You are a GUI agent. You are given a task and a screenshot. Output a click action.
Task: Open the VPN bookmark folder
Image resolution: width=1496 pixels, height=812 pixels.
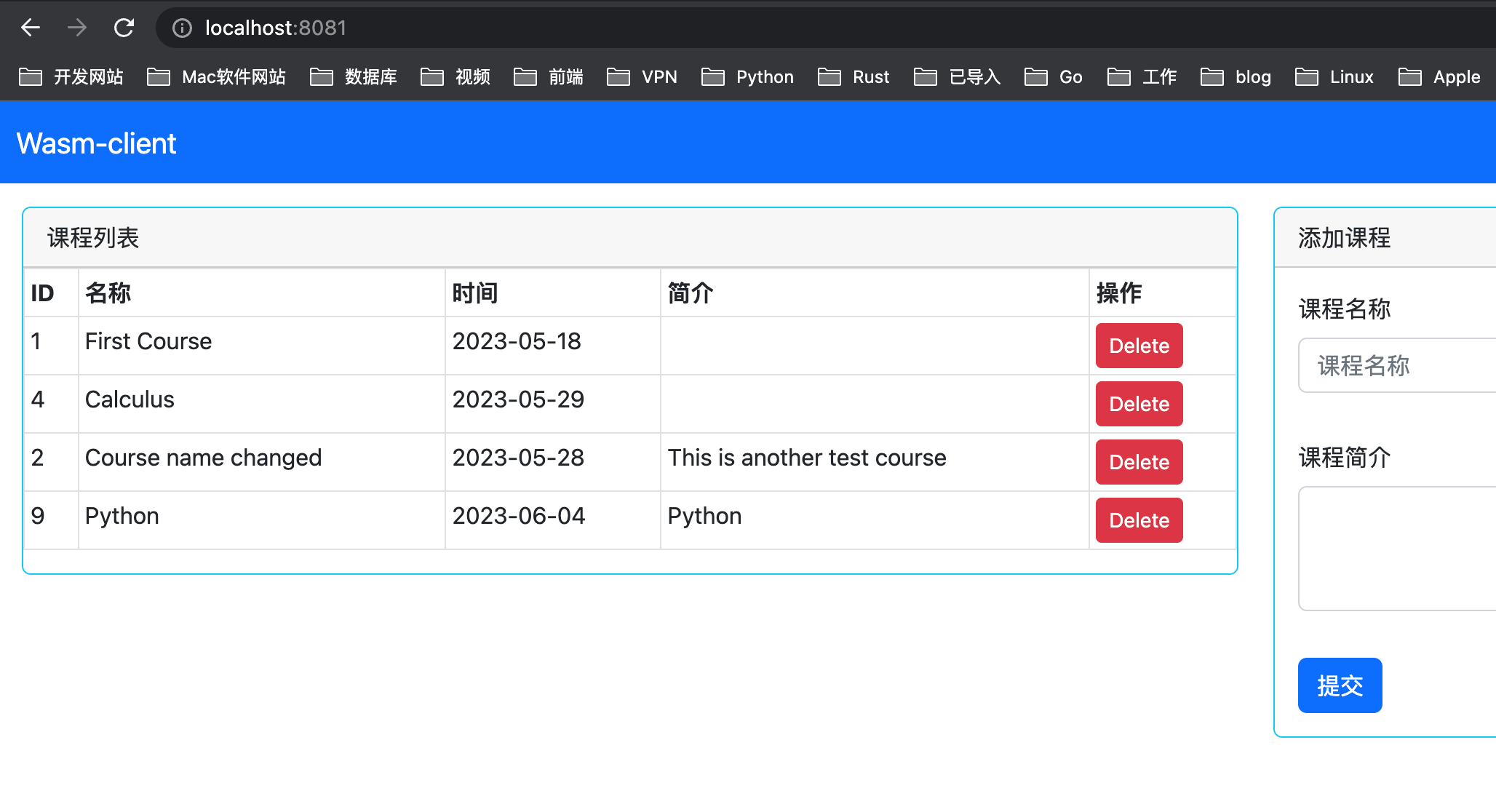(x=642, y=76)
